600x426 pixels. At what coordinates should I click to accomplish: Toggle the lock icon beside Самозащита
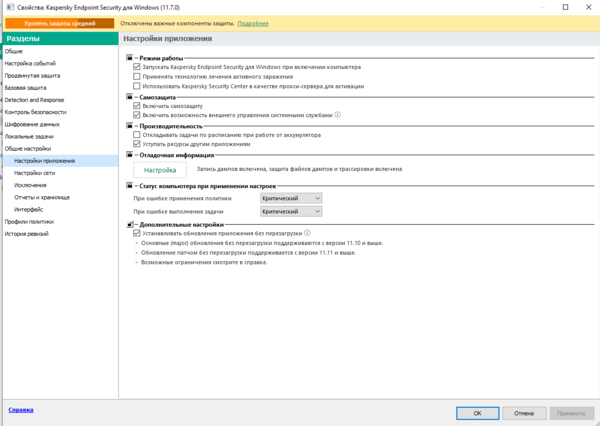coord(130,97)
